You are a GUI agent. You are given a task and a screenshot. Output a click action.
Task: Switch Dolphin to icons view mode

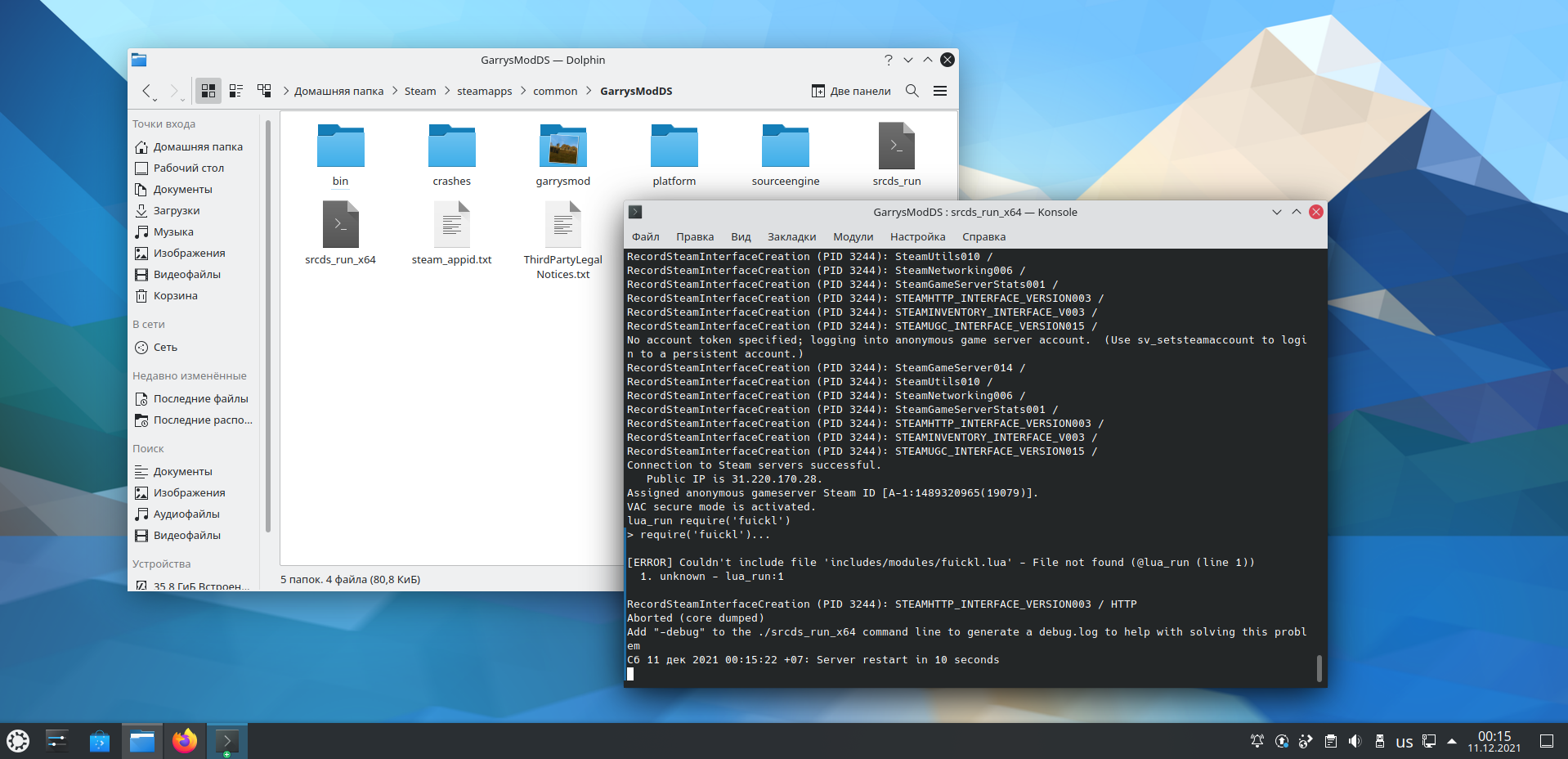(x=208, y=91)
